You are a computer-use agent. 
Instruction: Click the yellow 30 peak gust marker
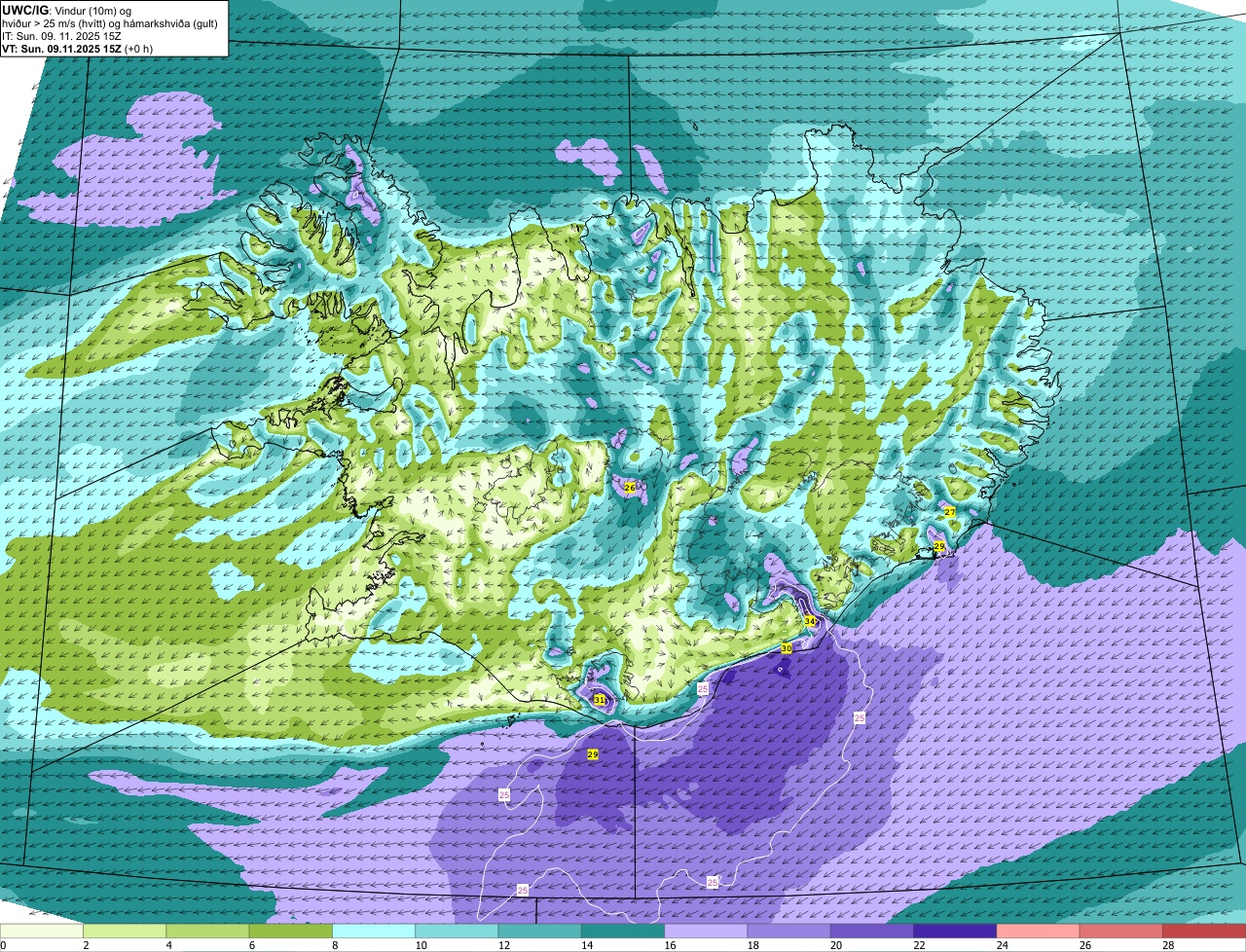point(787,648)
